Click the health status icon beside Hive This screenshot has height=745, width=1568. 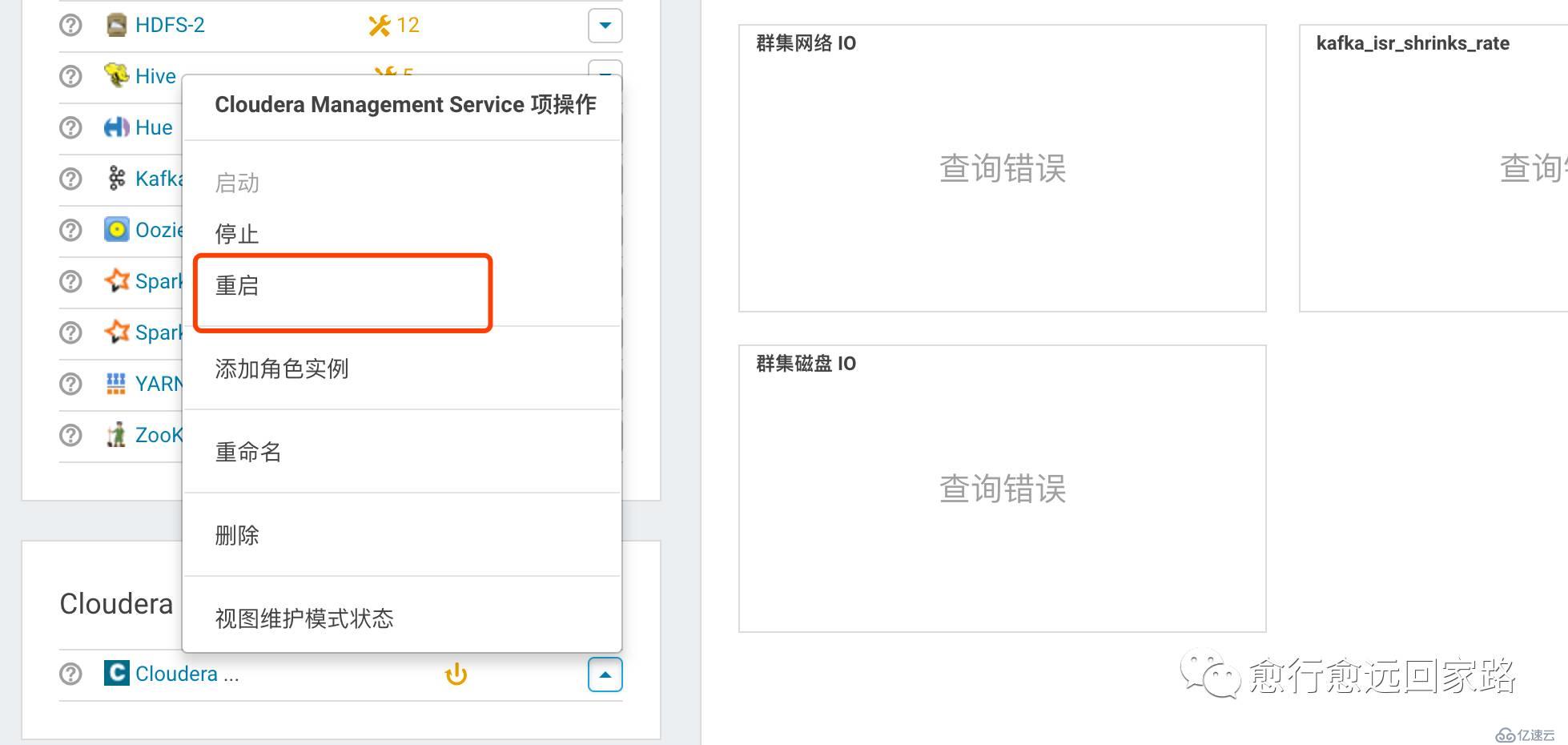pos(70,76)
